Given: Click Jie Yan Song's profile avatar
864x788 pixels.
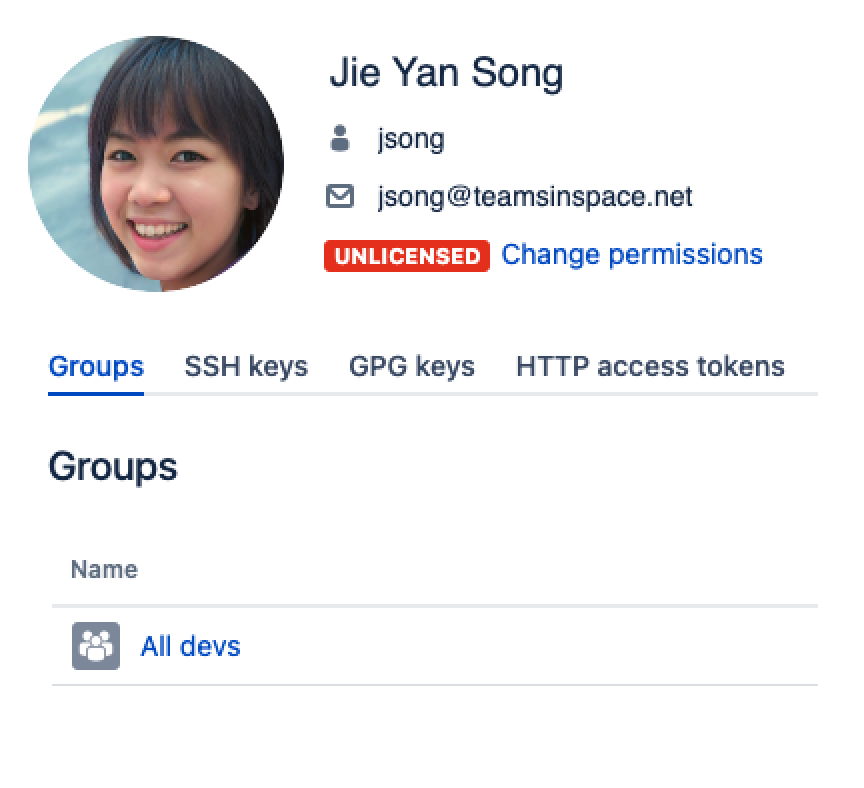Looking at the screenshot, I should point(156,164).
